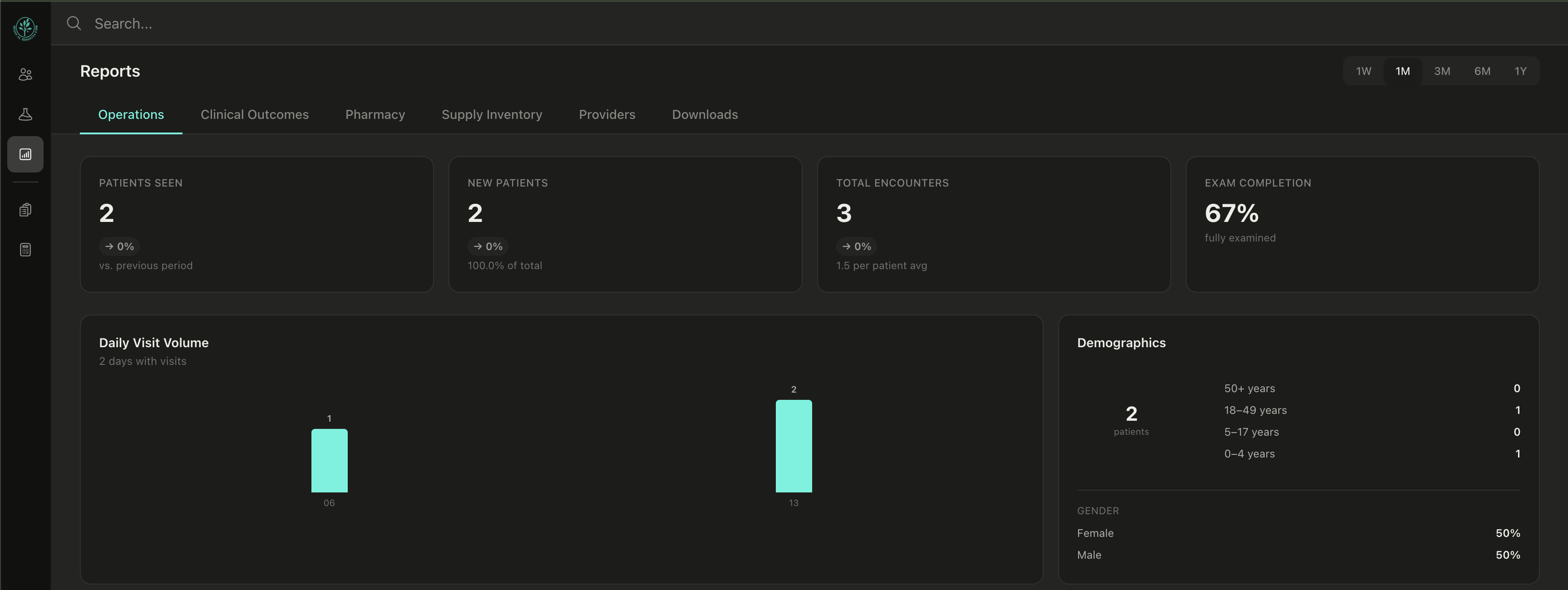Select the 1Y time range
This screenshot has width=1568, height=590.
(1520, 71)
